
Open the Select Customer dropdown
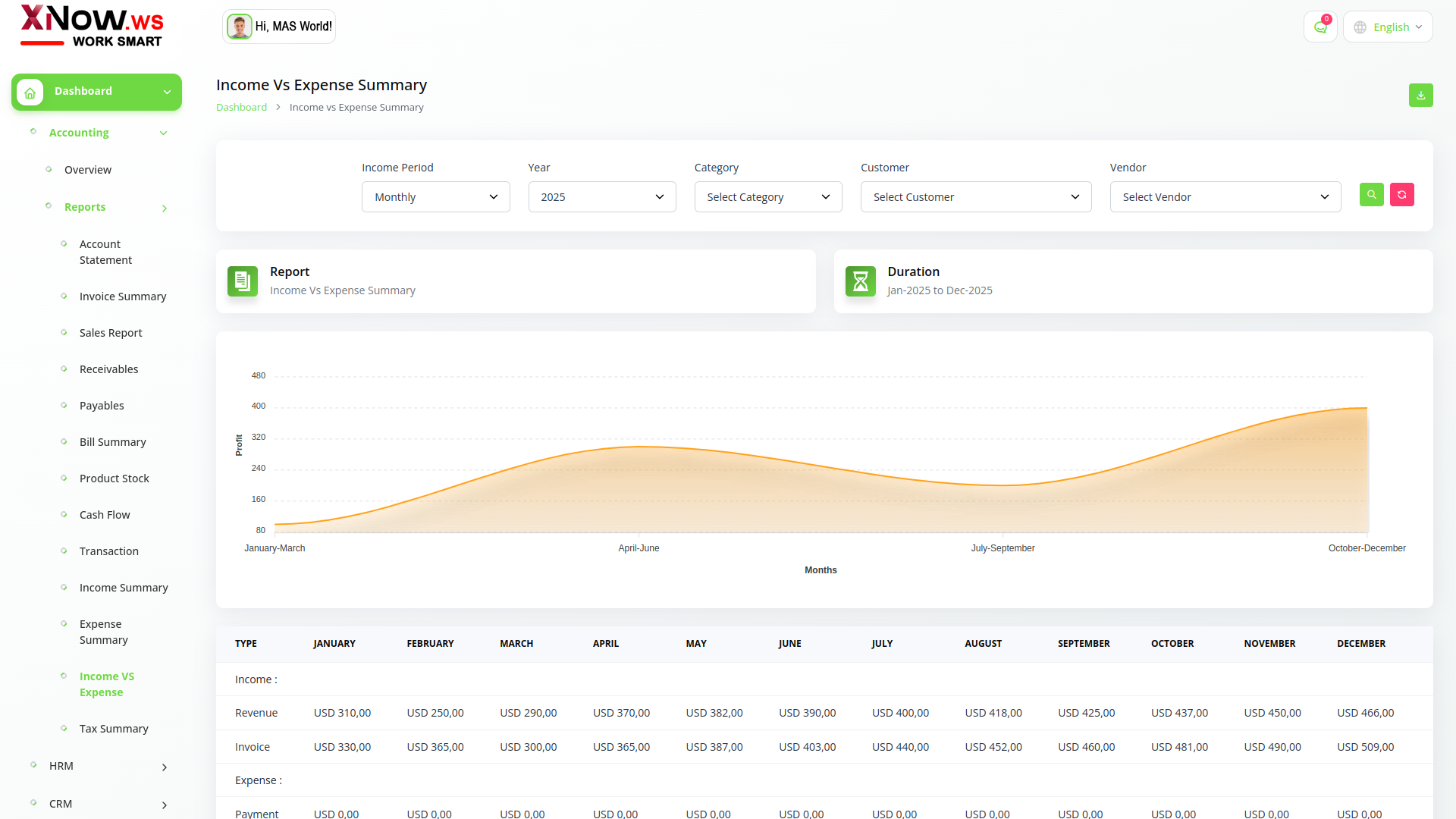[975, 197]
